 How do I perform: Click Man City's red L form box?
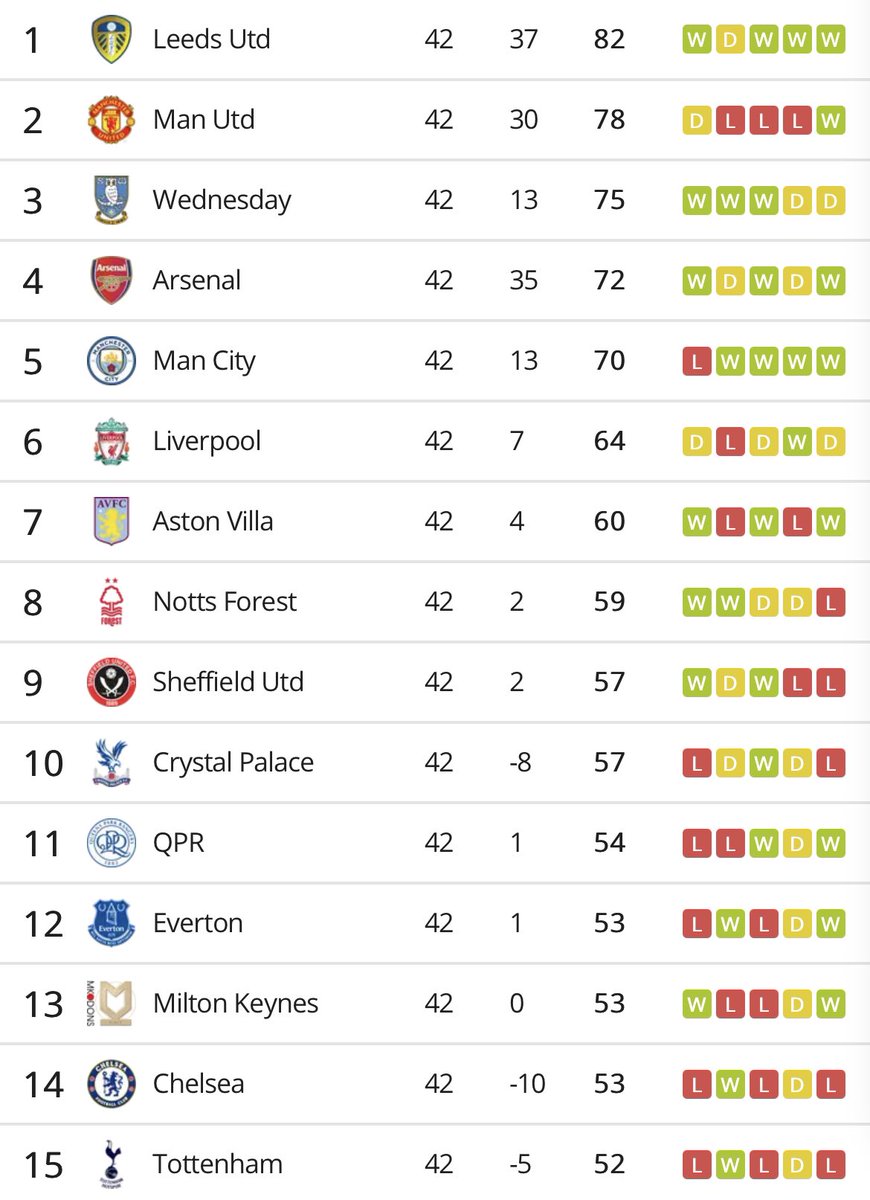697,361
